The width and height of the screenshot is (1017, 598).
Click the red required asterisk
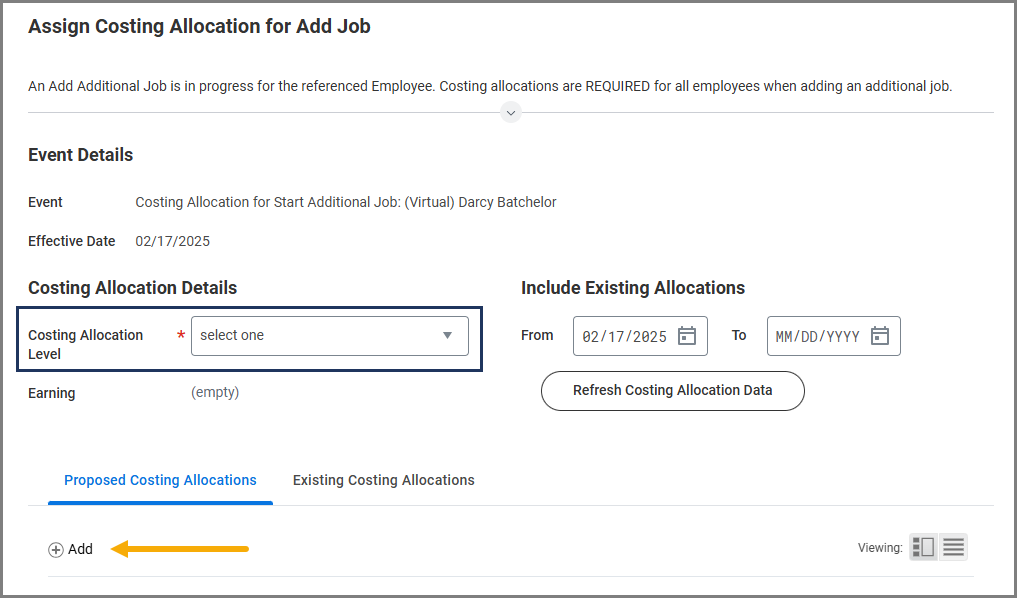pos(181,336)
